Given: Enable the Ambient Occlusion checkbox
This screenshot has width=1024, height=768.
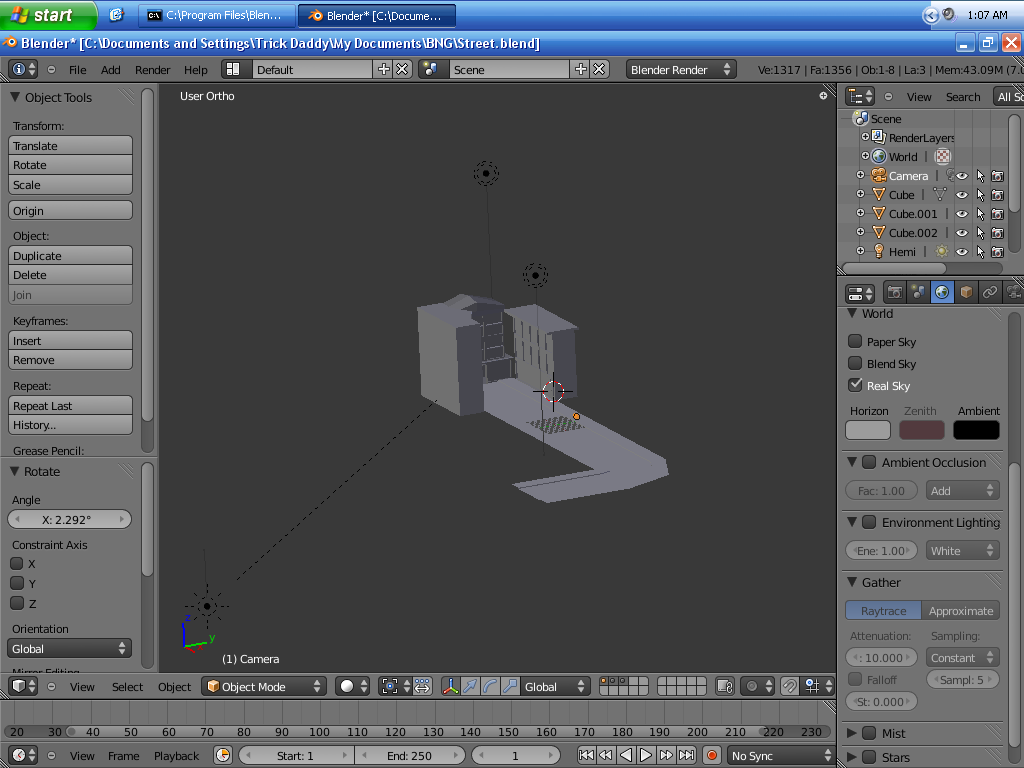Looking at the screenshot, I should pos(869,463).
